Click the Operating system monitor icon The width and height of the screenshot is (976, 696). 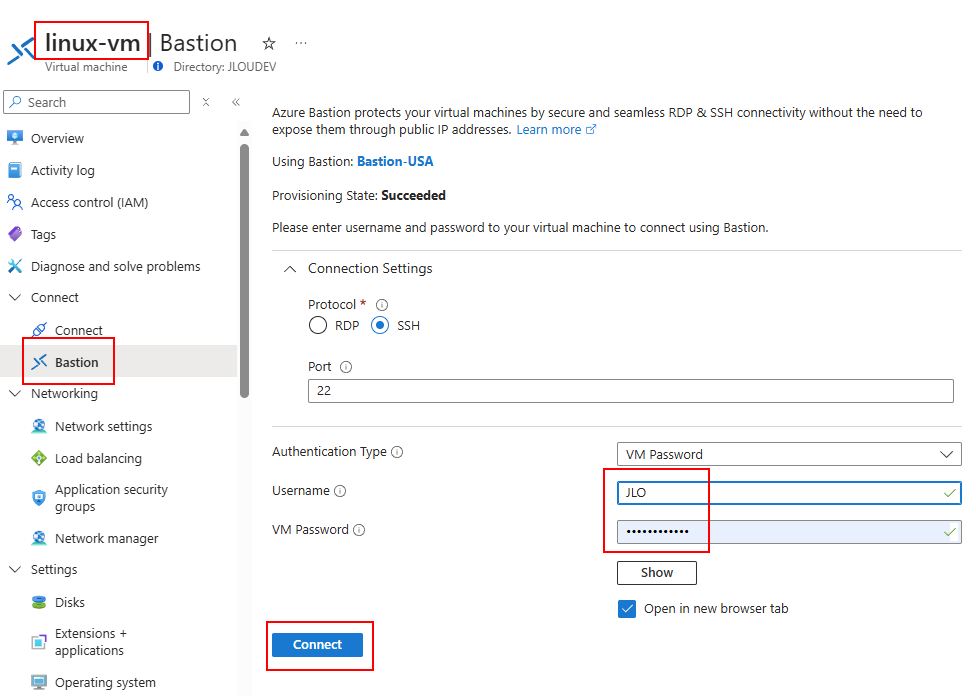(x=39, y=682)
